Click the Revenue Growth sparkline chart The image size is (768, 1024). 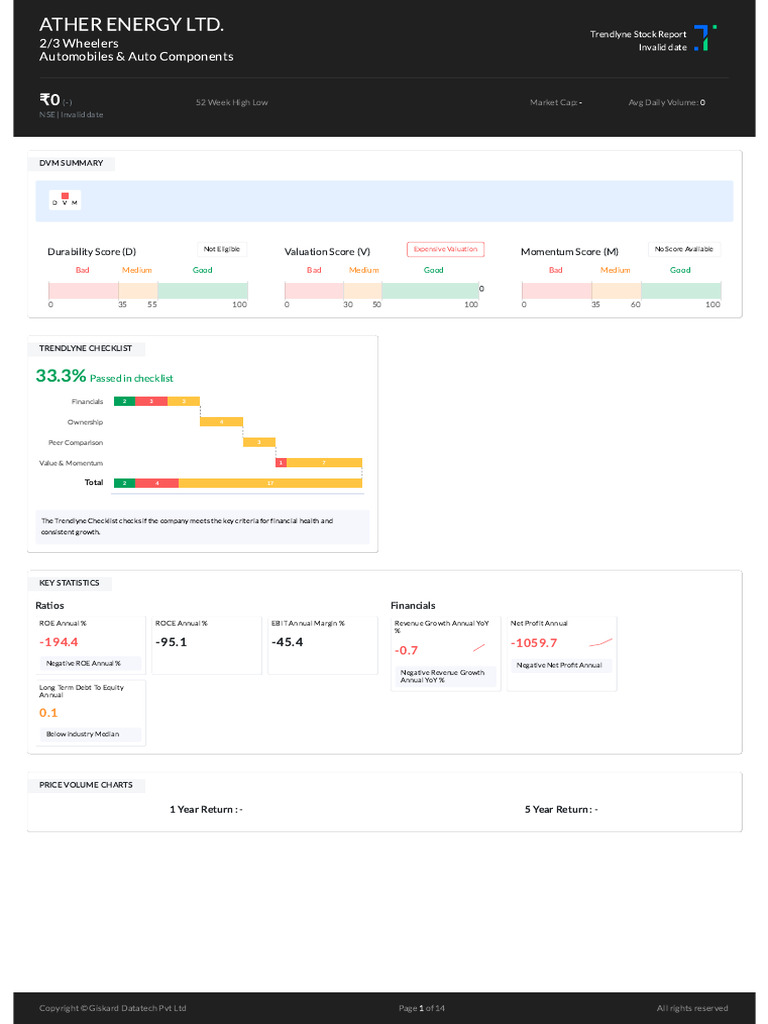coord(479,648)
